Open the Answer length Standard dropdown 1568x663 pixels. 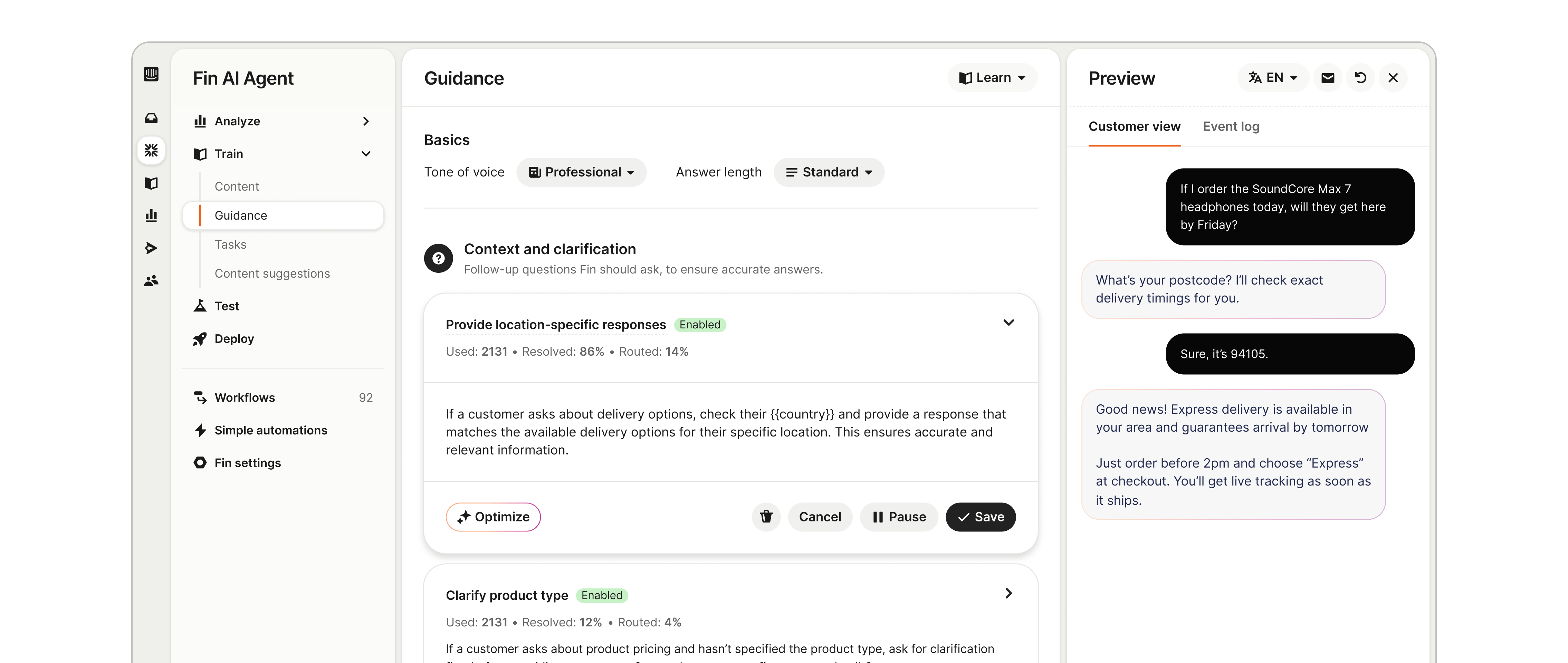[829, 172]
